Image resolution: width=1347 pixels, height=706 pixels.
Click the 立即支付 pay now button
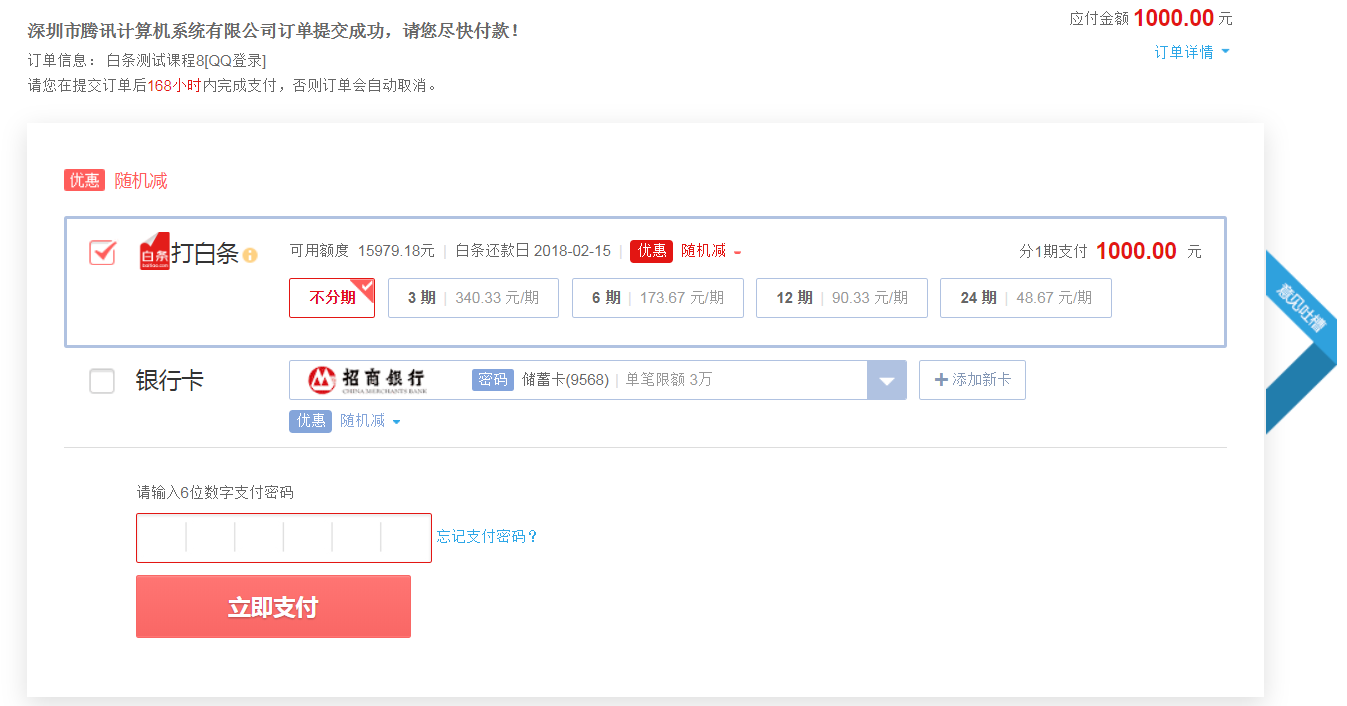click(x=273, y=606)
